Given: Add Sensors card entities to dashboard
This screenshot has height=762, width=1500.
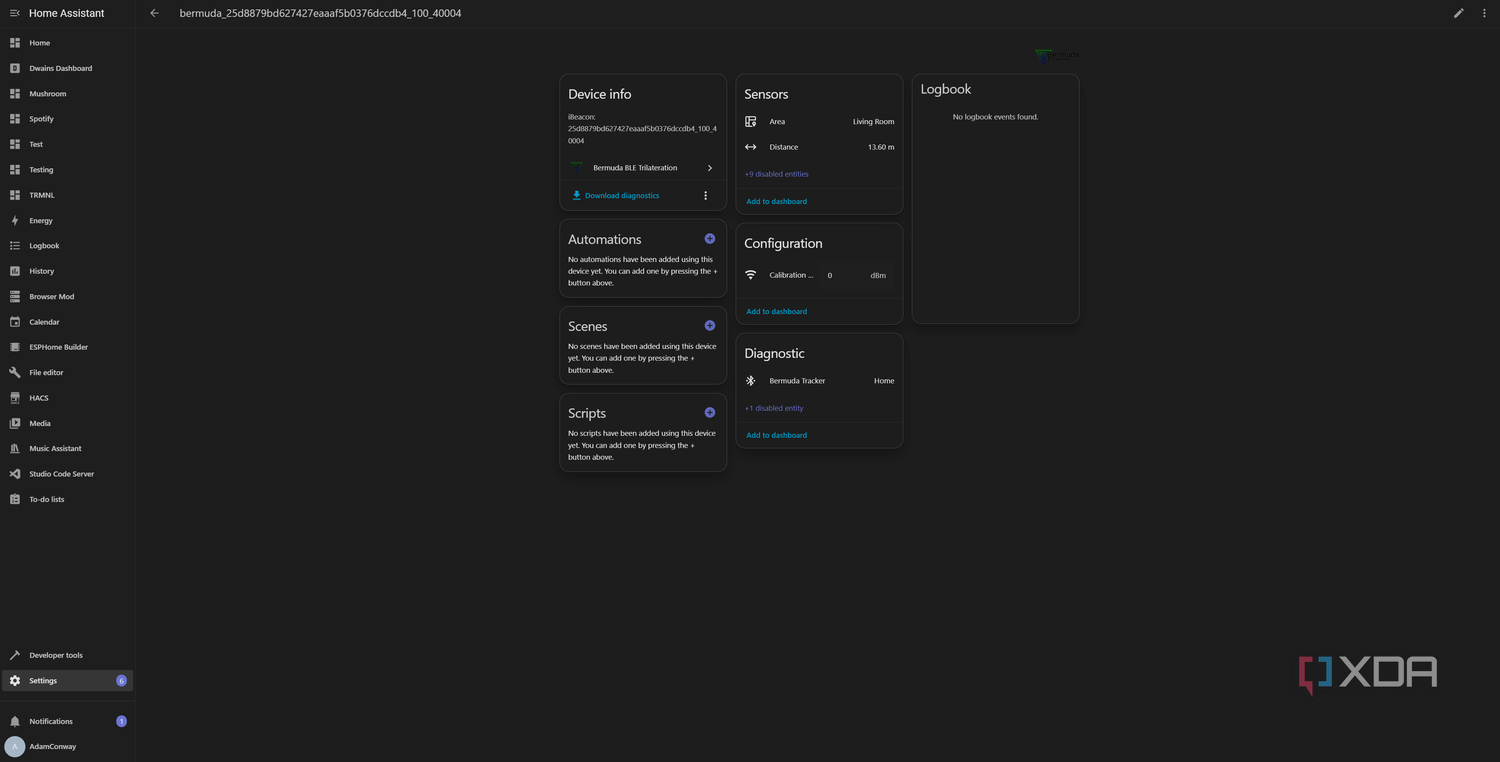Looking at the screenshot, I should click(x=777, y=201).
